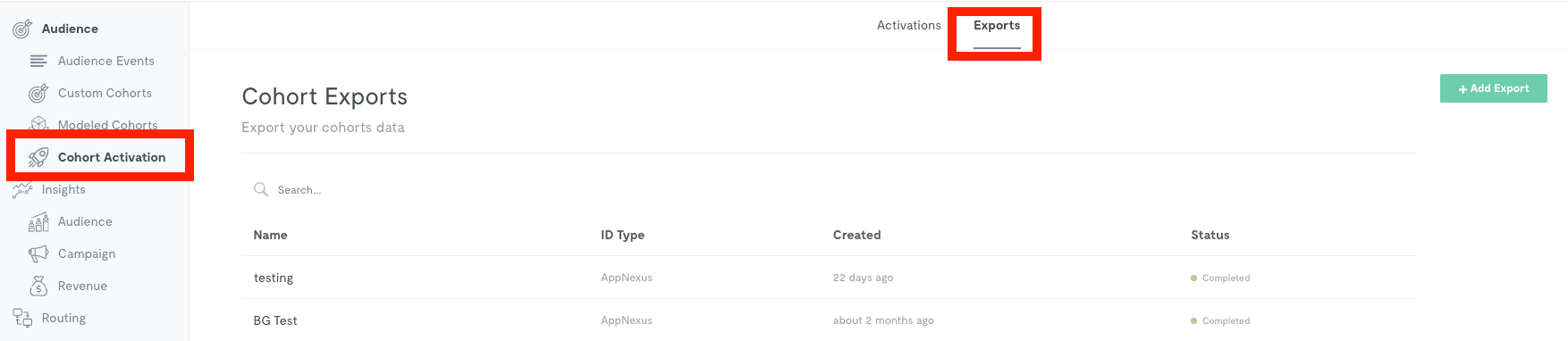Open the testing export row

(828, 278)
